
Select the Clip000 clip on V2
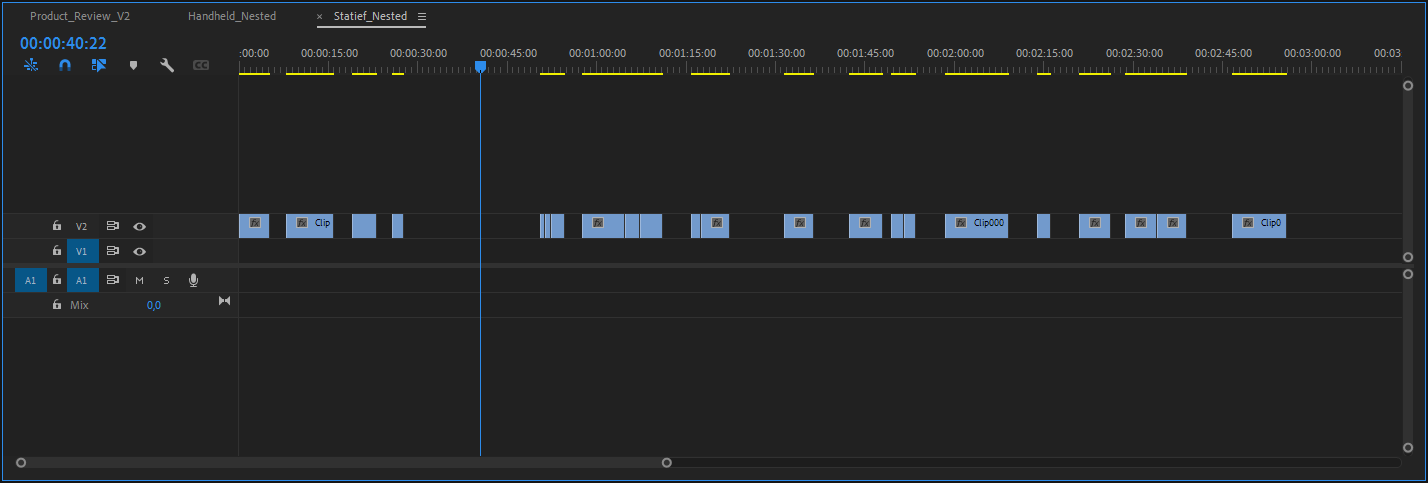[976, 225]
